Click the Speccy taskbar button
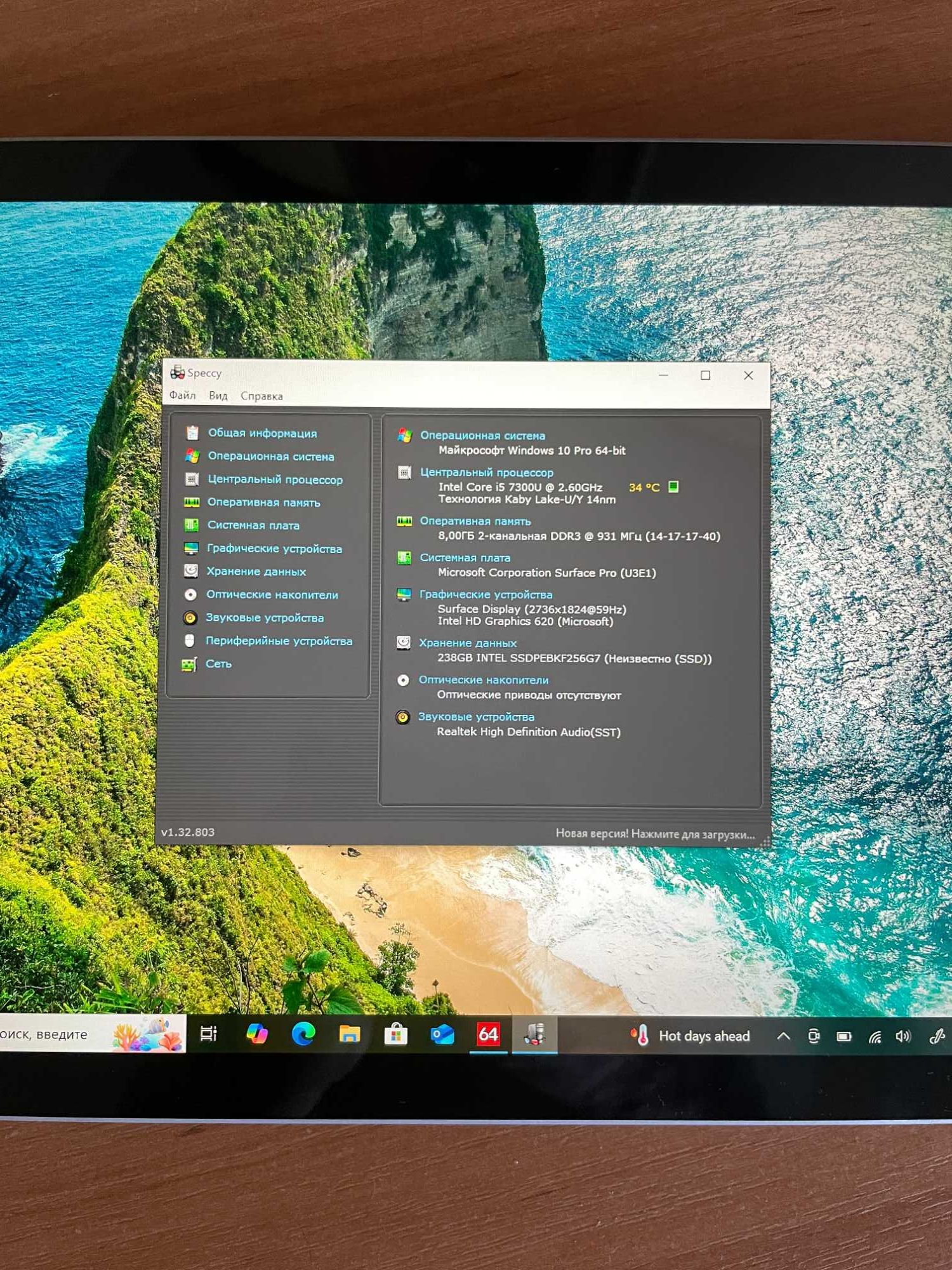Viewport: 952px width, 1270px height. click(534, 1035)
